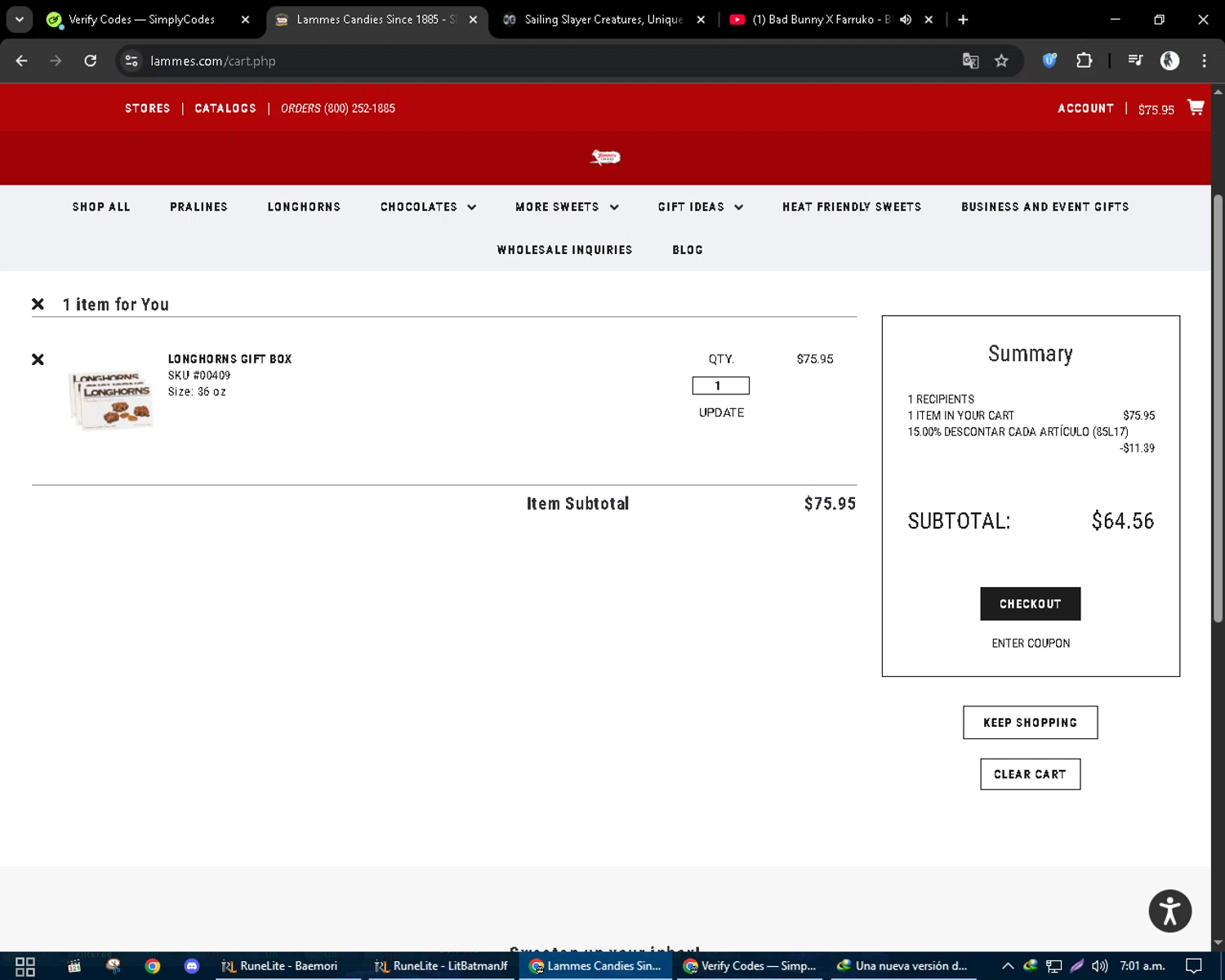Open the Account link
The width and height of the screenshot is (1225, 980).
click(x=1085, y=109)
